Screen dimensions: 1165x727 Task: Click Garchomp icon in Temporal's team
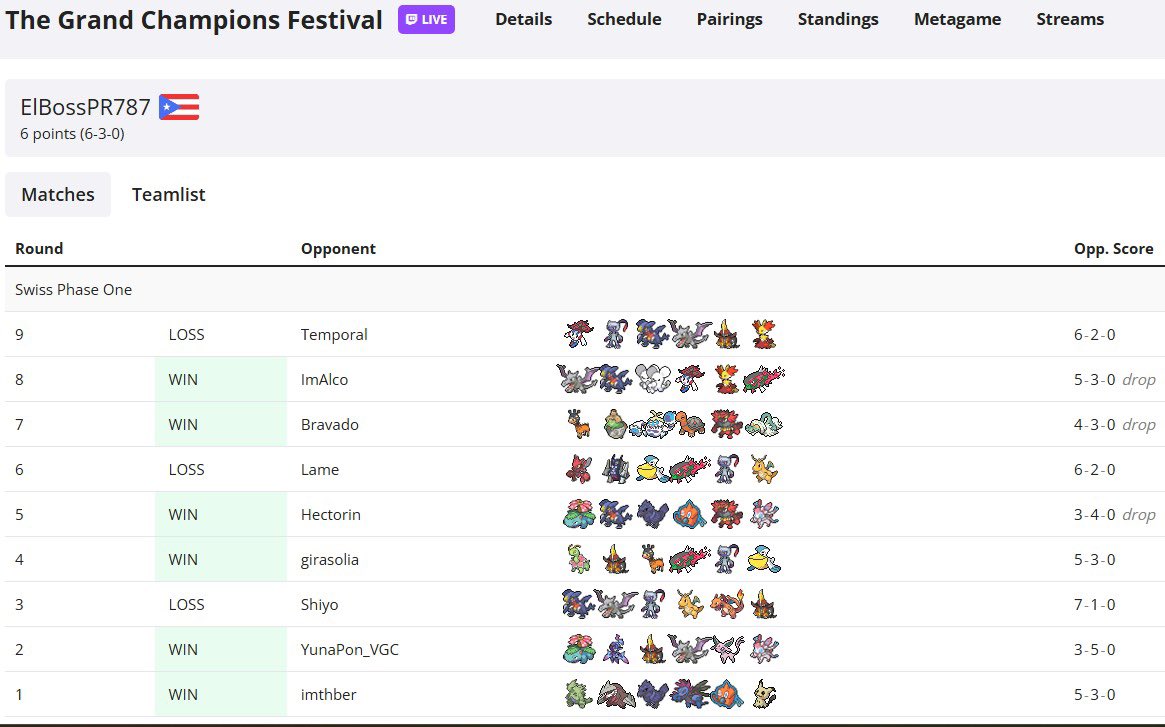click(x=652, y=335)
